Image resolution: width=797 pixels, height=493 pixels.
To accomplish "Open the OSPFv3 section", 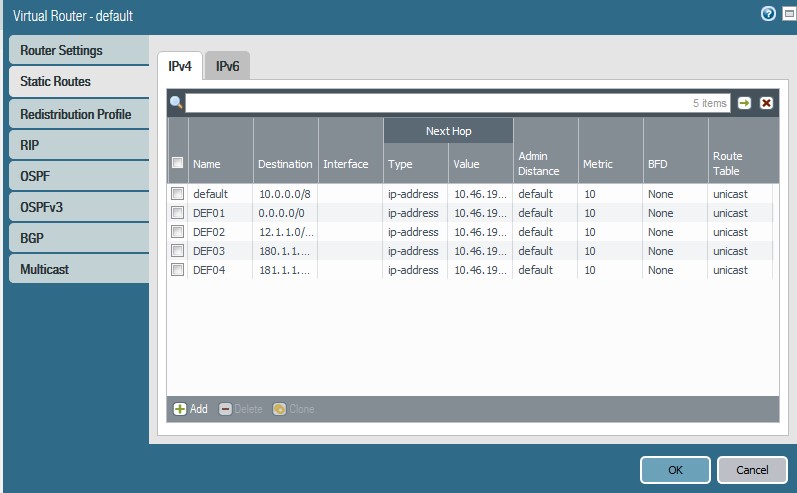I will click(79, 207).
